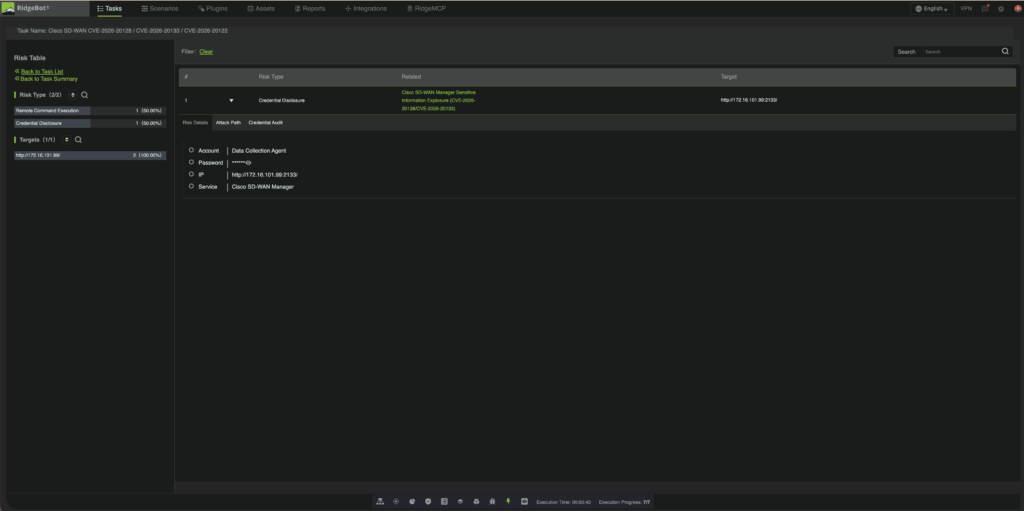This screenshot has width=1024, height=511.
Task: Toggle the Risk Type sort control
Action: [72, 95]
